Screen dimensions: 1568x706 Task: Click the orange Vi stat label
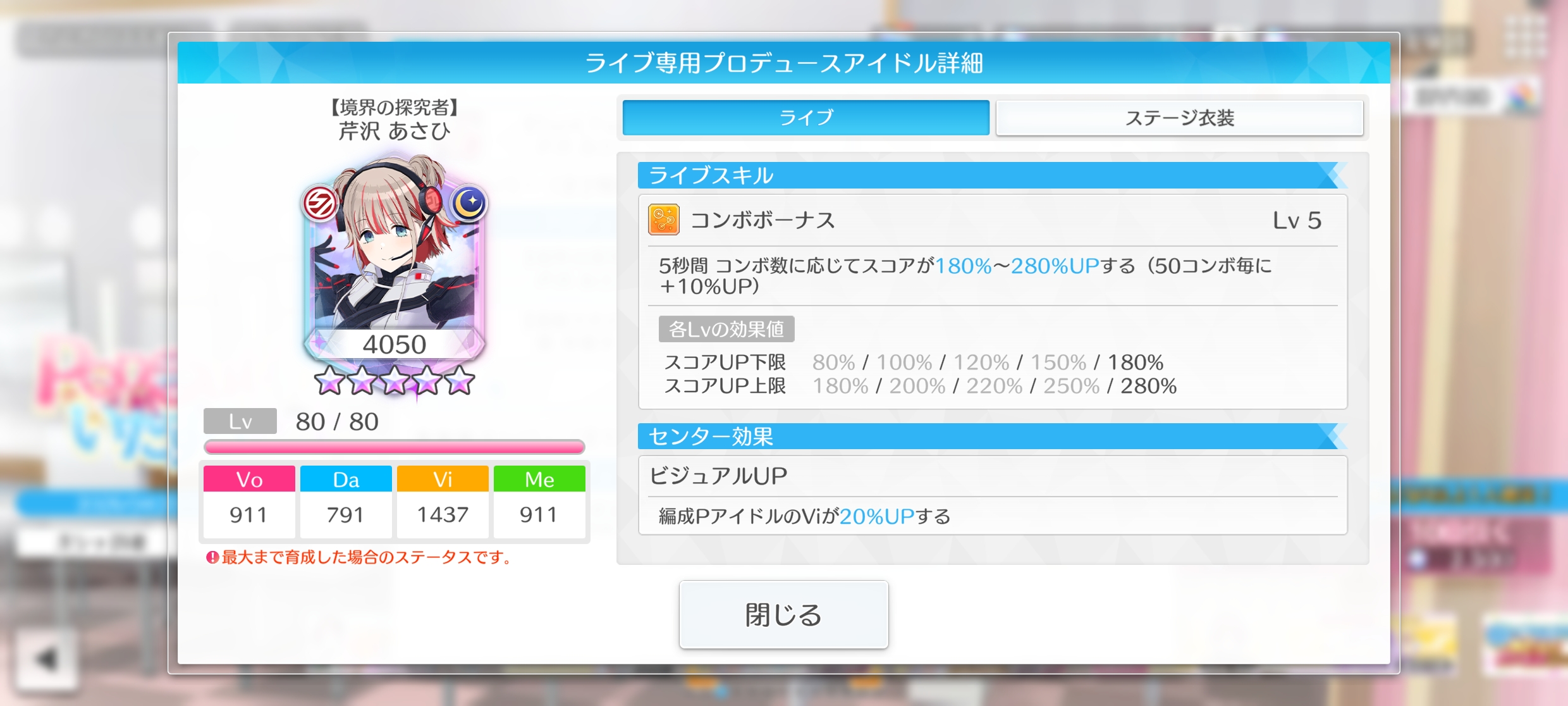[443, 479]
